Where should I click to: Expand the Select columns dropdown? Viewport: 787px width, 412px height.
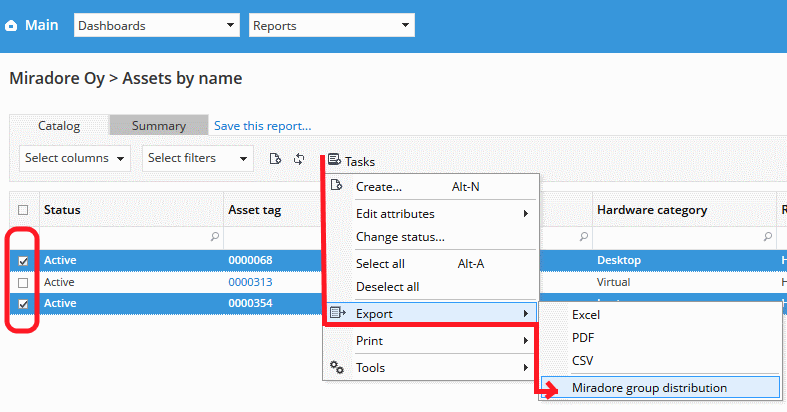coord(76,158)
